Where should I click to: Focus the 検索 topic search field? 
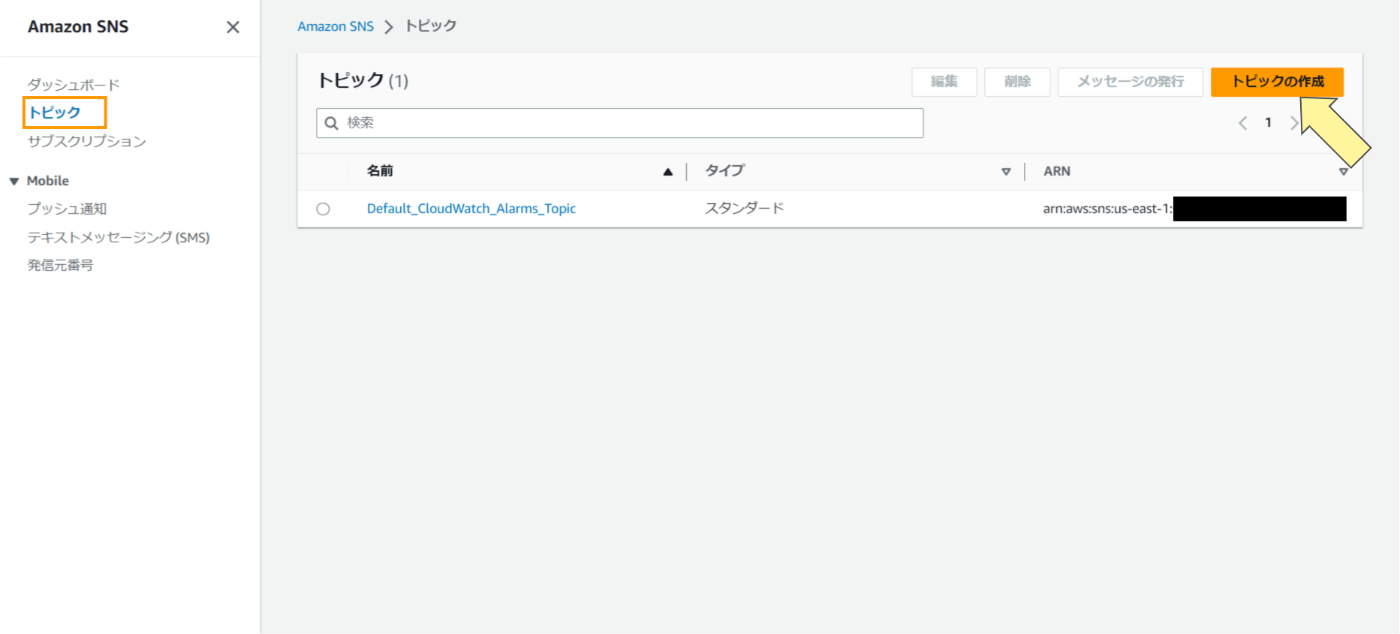point(620,123)
